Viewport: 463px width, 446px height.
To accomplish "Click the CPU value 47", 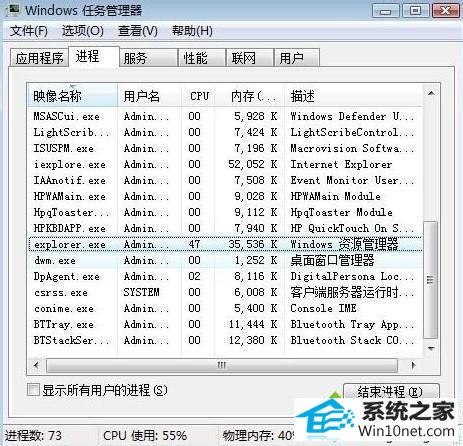I will click(194, 244).
